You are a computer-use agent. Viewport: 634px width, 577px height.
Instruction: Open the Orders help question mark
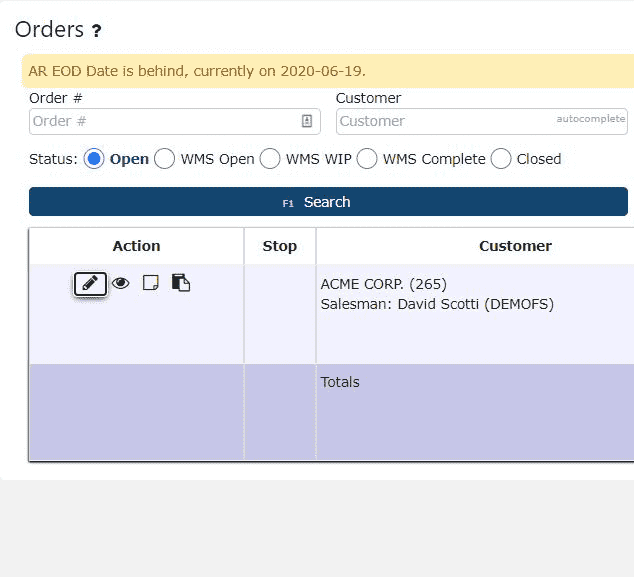coord(96,31)
